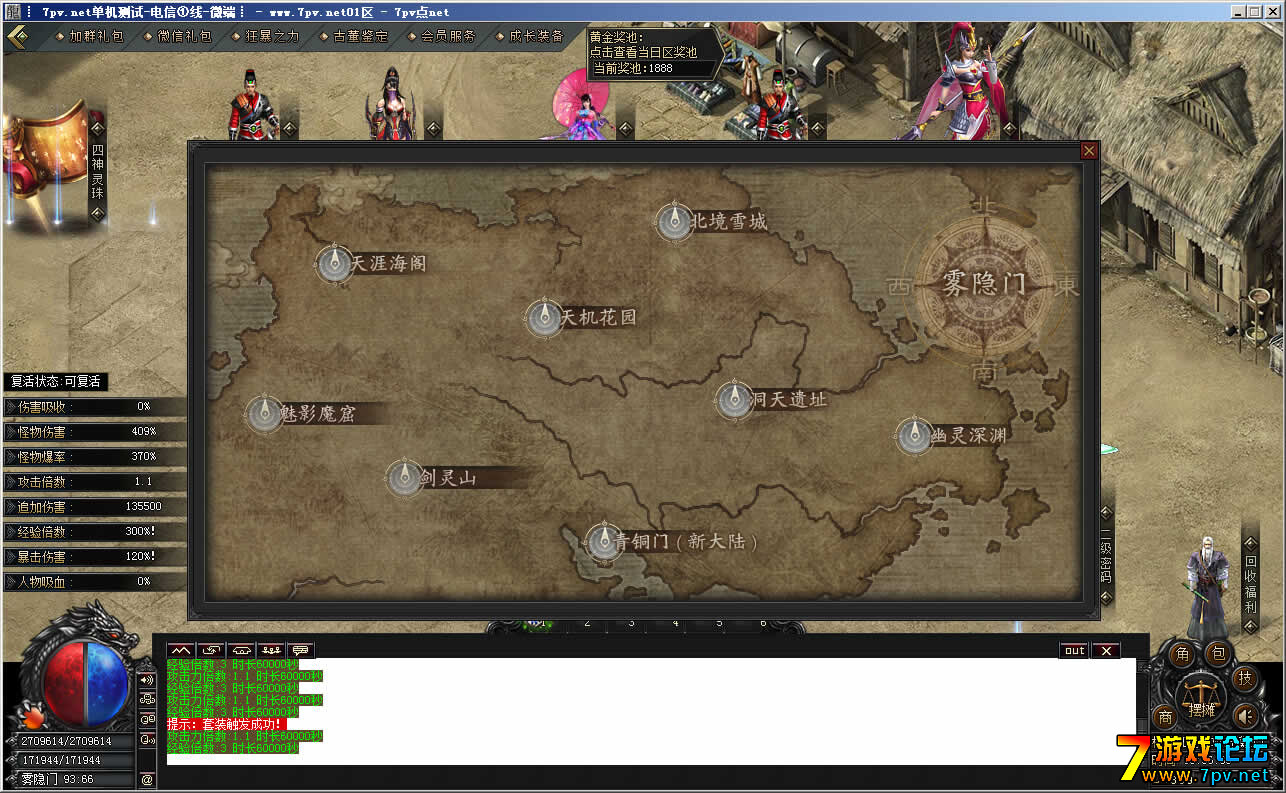Click the 经验倍数 stat row
Screen dimensions: 1286x793
tap(94, 531)
